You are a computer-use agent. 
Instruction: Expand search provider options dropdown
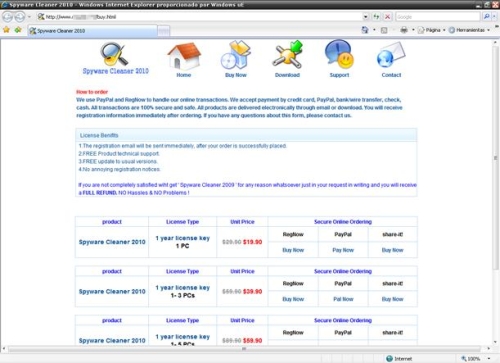[495, 16]
